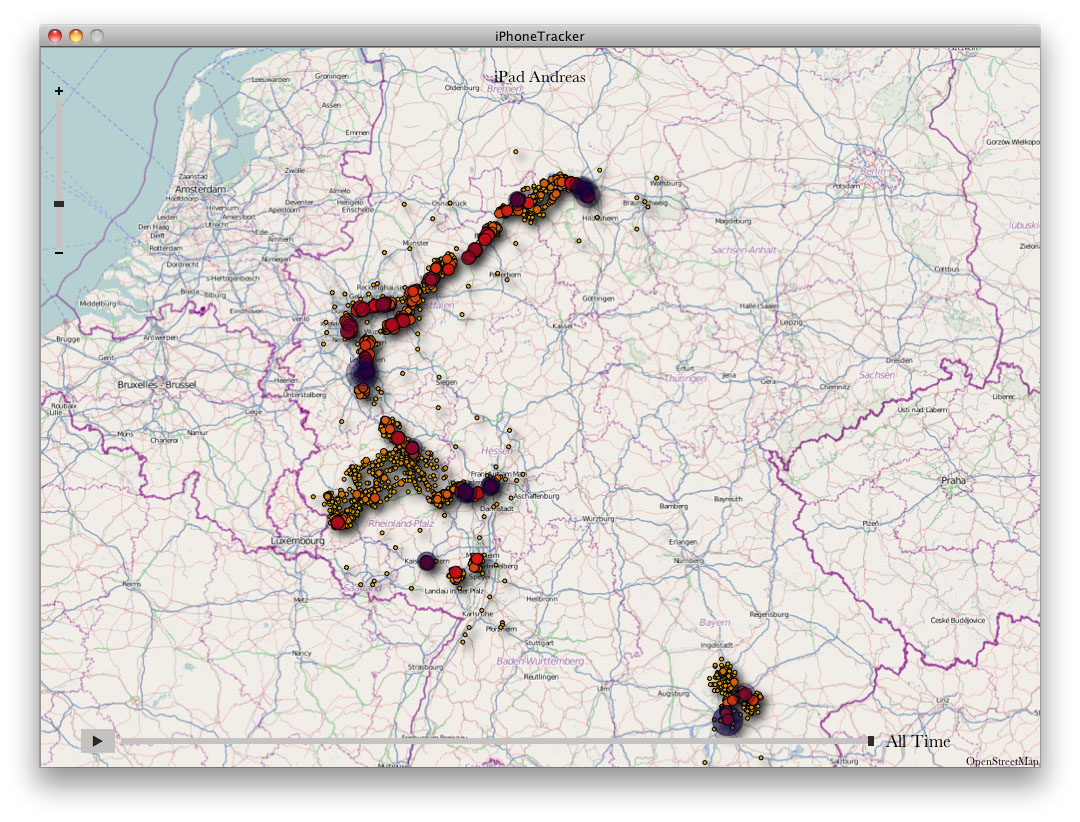Click the Bayern region label
The image size is (1080, 822).
[x=714, y=622]
